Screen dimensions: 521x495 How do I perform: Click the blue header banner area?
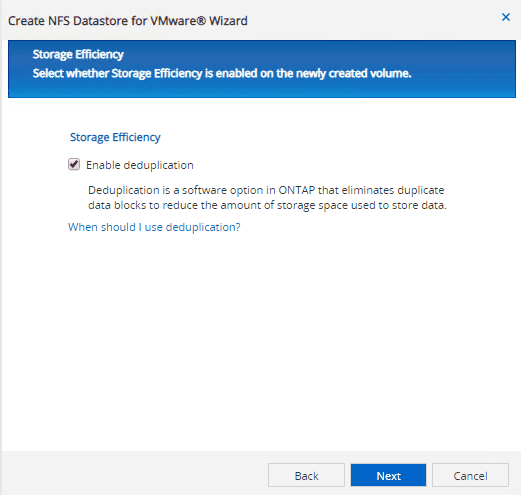pyautogui.click(x=262, y=69)
